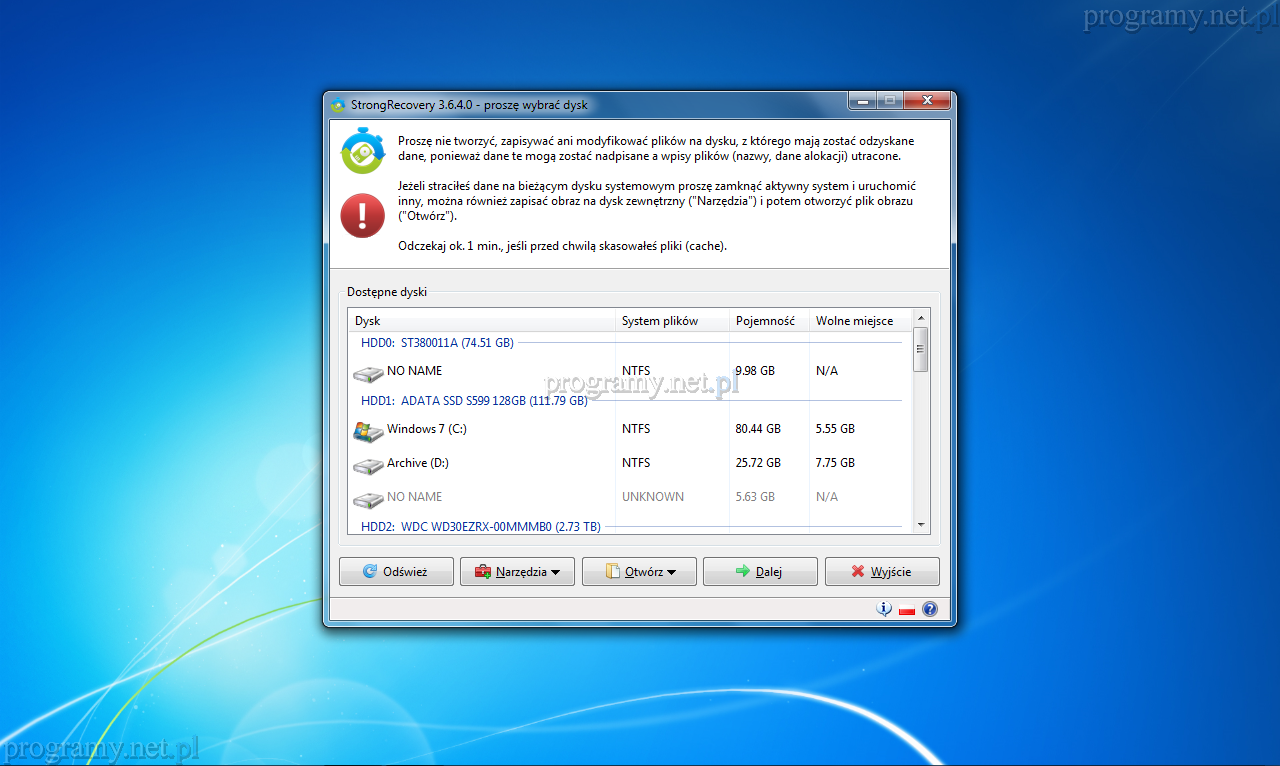Image resolution: width=1280 pixels, height=766 pixels.
Task: Click the blue info icon in status bar
Action: click(884, 609)
